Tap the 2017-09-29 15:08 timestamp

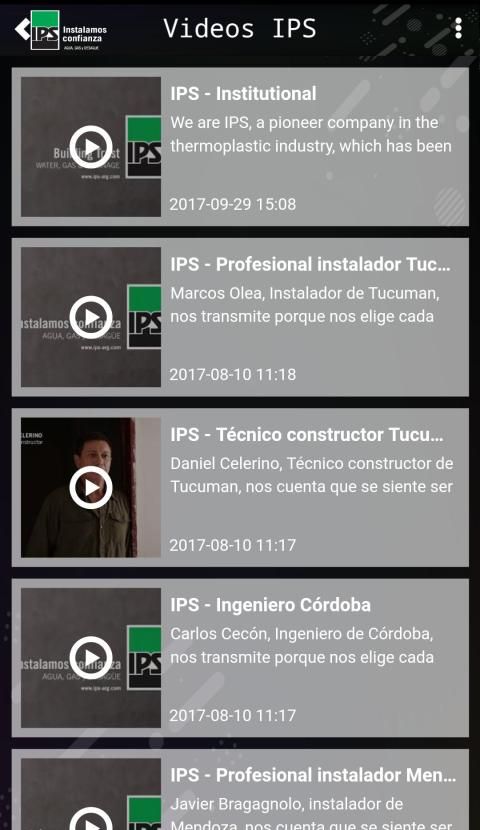pos(233,204)
